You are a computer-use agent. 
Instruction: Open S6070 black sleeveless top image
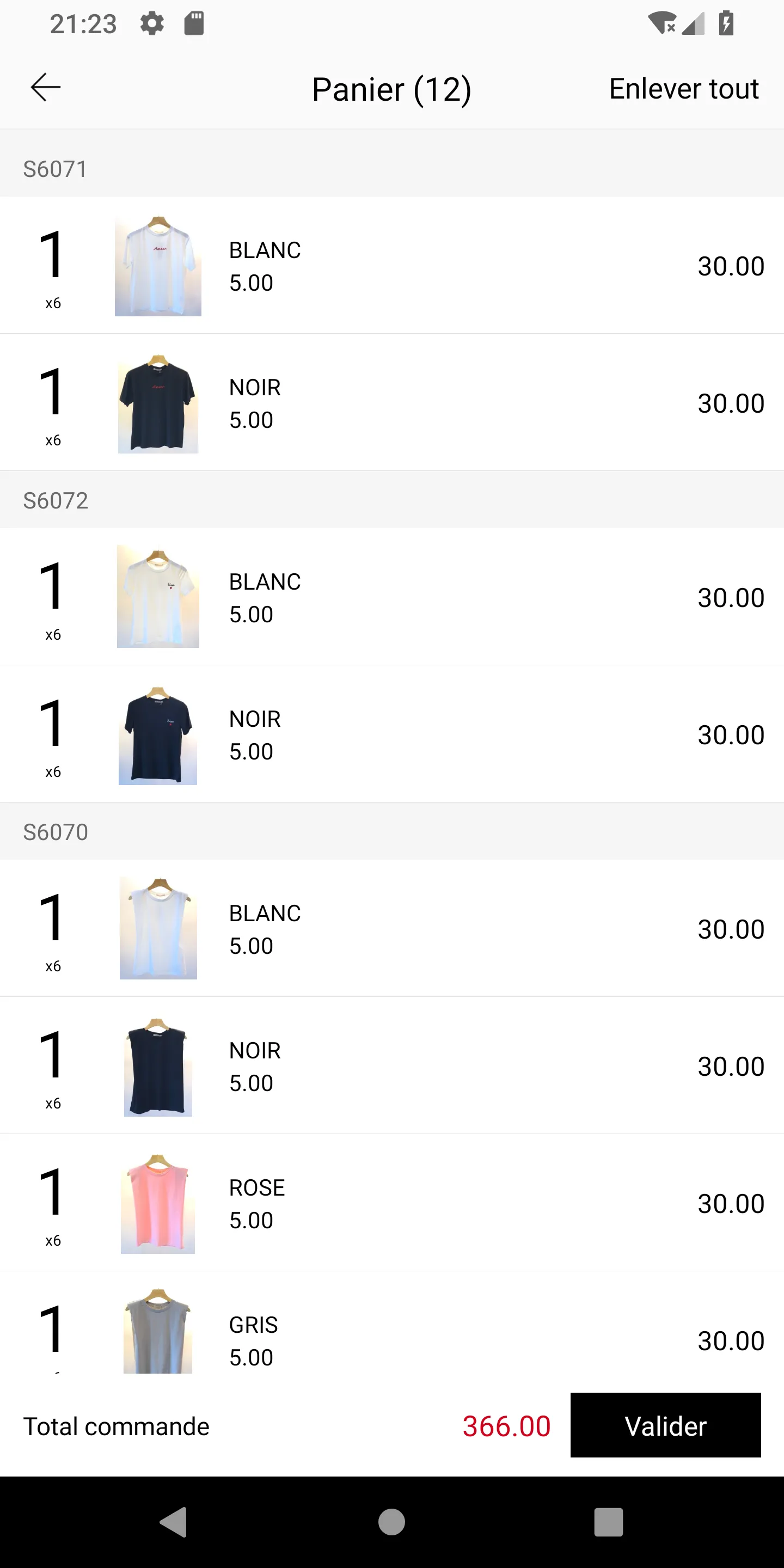158,1066
